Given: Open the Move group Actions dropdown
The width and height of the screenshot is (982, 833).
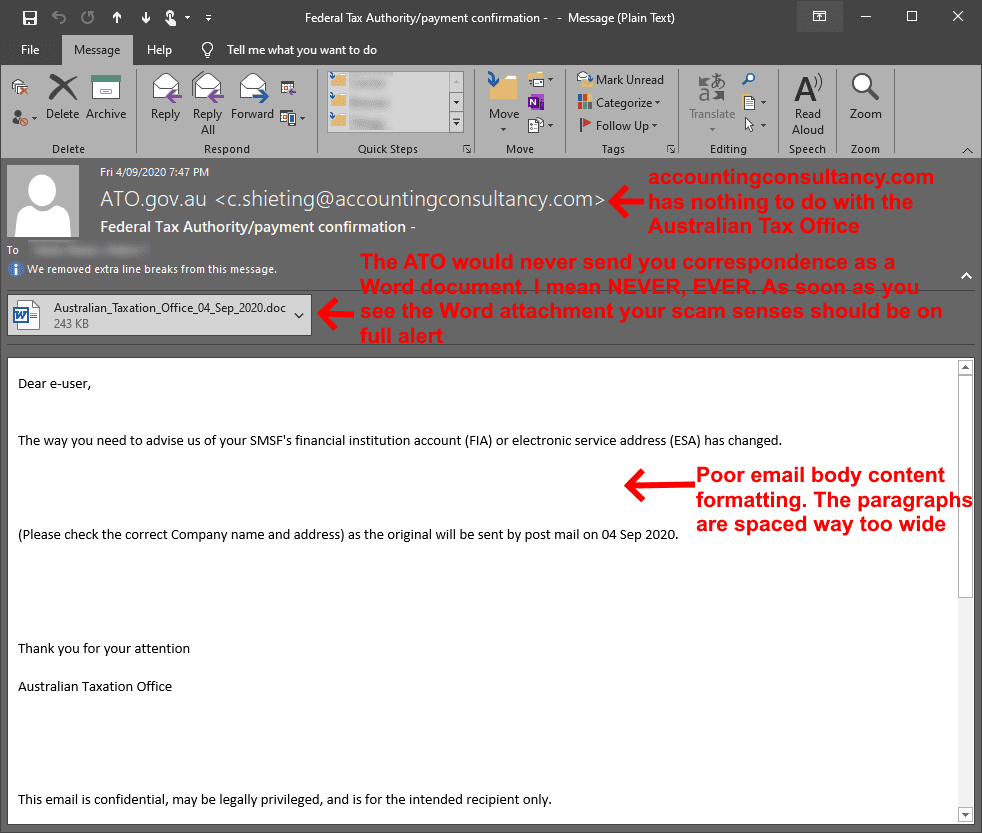Looking at the screenshot, I should (540, 125).
